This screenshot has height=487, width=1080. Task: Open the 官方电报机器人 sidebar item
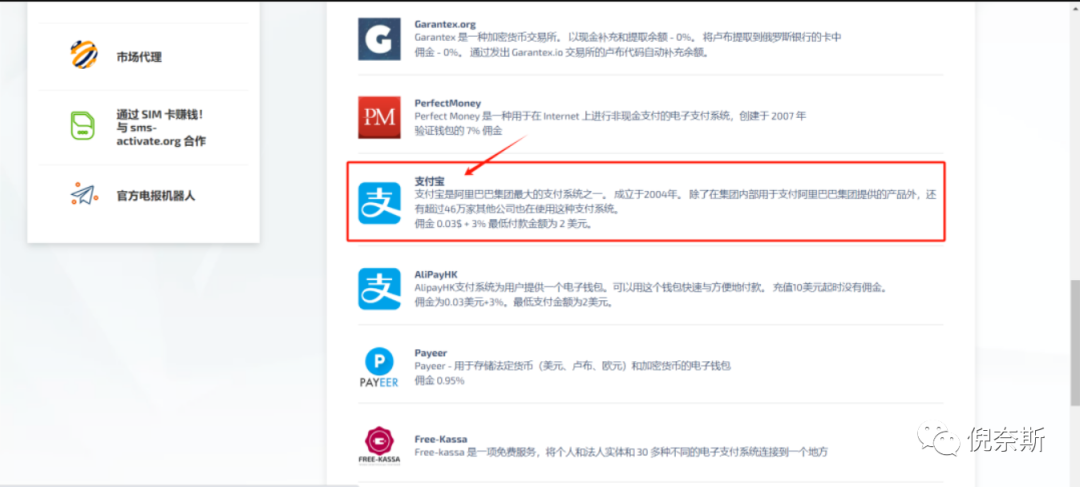155,196
